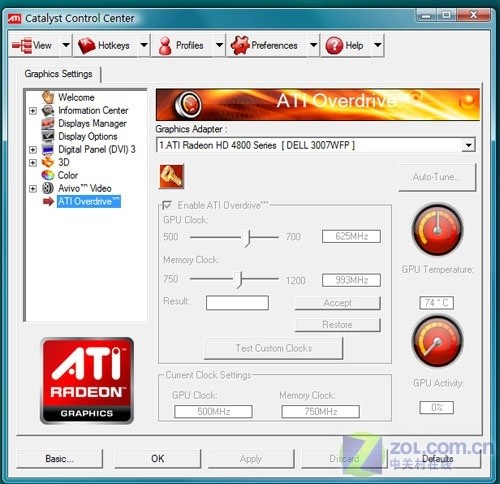Click the 74 °C temperature readout

436,303
